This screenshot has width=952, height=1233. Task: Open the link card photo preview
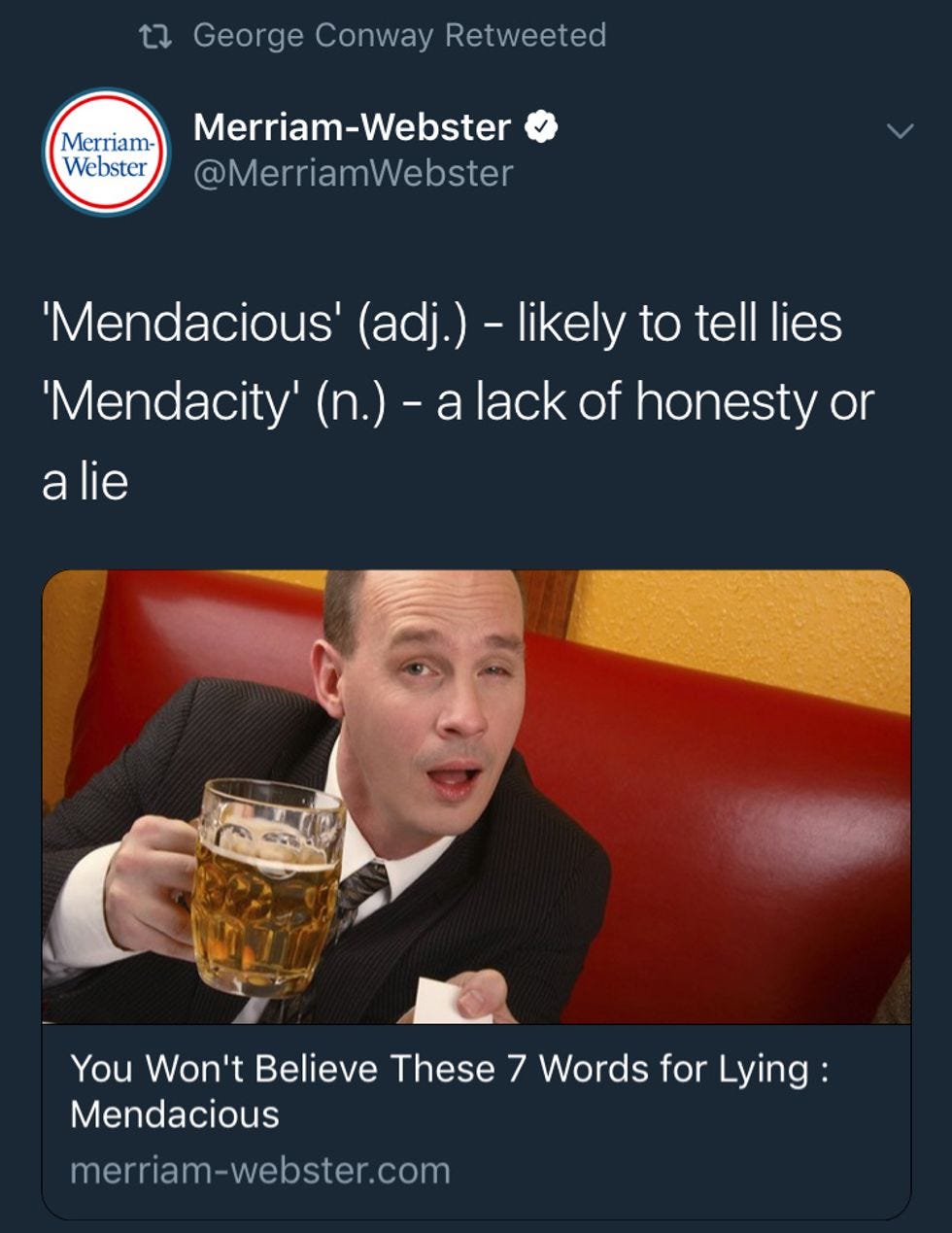[476, 797]
